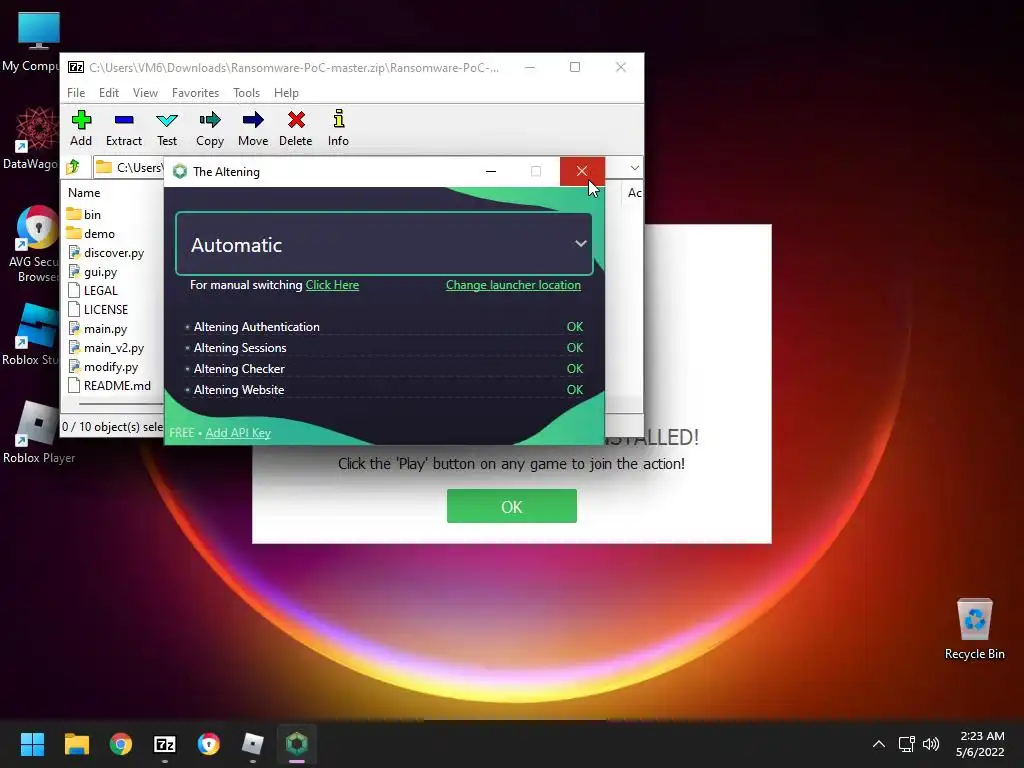The image size is (1024, 768).
Task: Click the volume speaker icon in tray
Action: click(931, 744)
